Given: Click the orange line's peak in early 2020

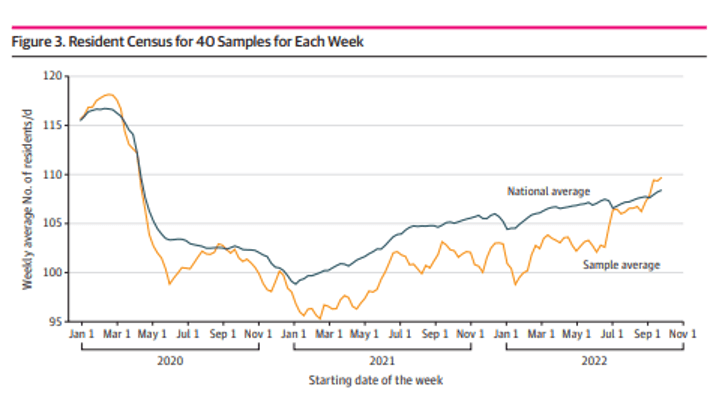Looking at the screenshot, I should [x=108, y=95].
